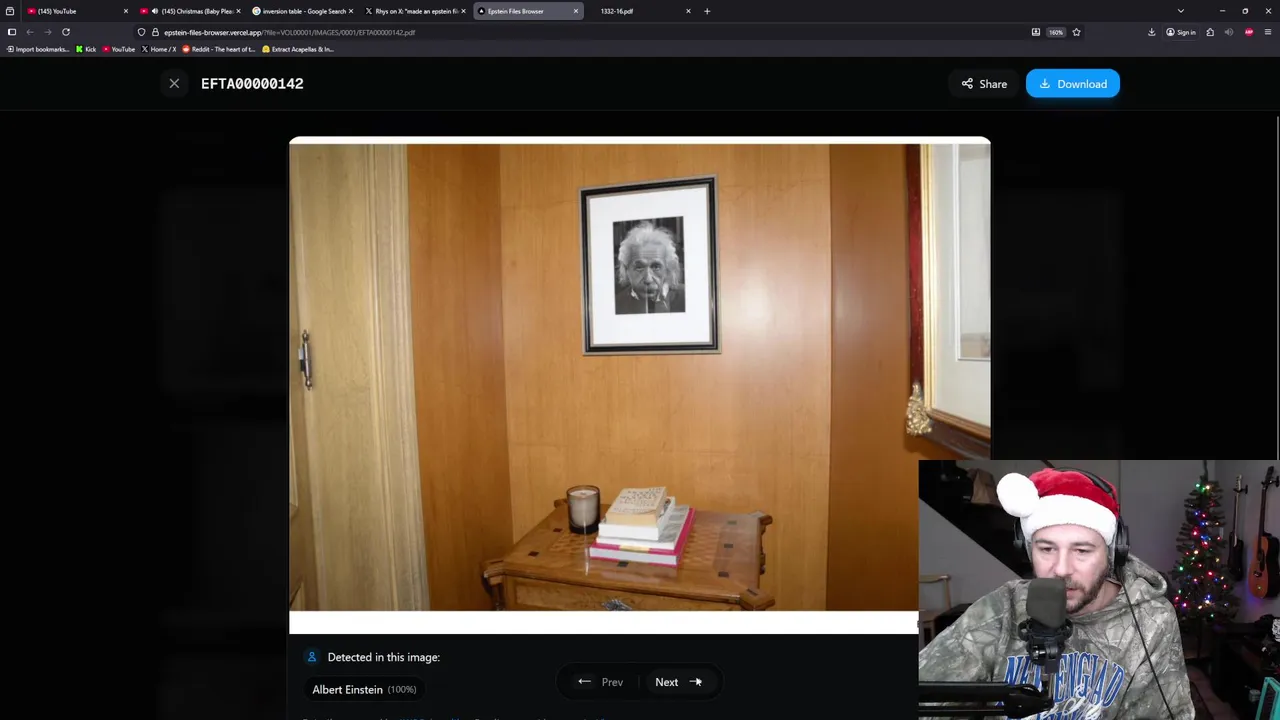Select the Albert Einstein detection tag
Image resolution: width=1280 pixels, height=720 pixels.
click(364, 689)
